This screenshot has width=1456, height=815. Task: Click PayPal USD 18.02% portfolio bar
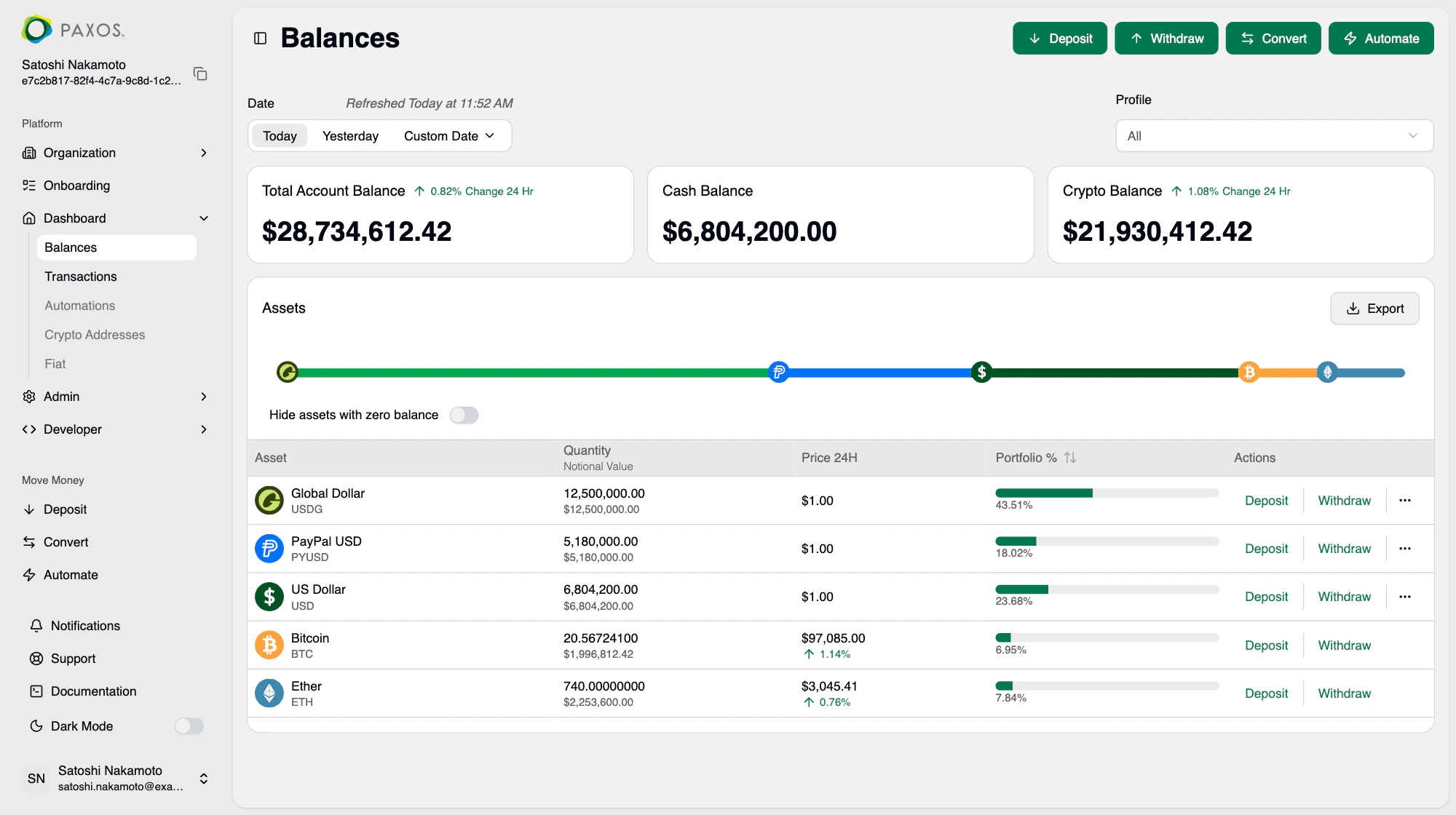1107,541
